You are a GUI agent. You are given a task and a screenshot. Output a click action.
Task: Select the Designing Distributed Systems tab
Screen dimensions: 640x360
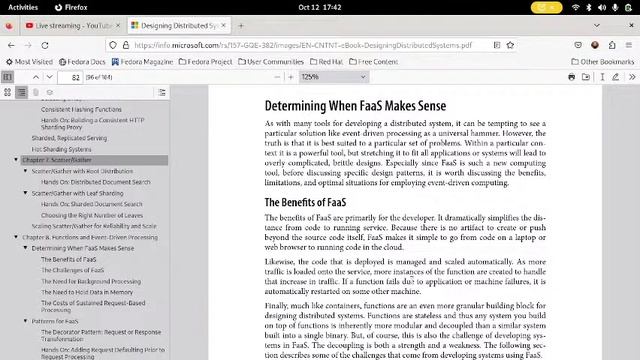179,26
